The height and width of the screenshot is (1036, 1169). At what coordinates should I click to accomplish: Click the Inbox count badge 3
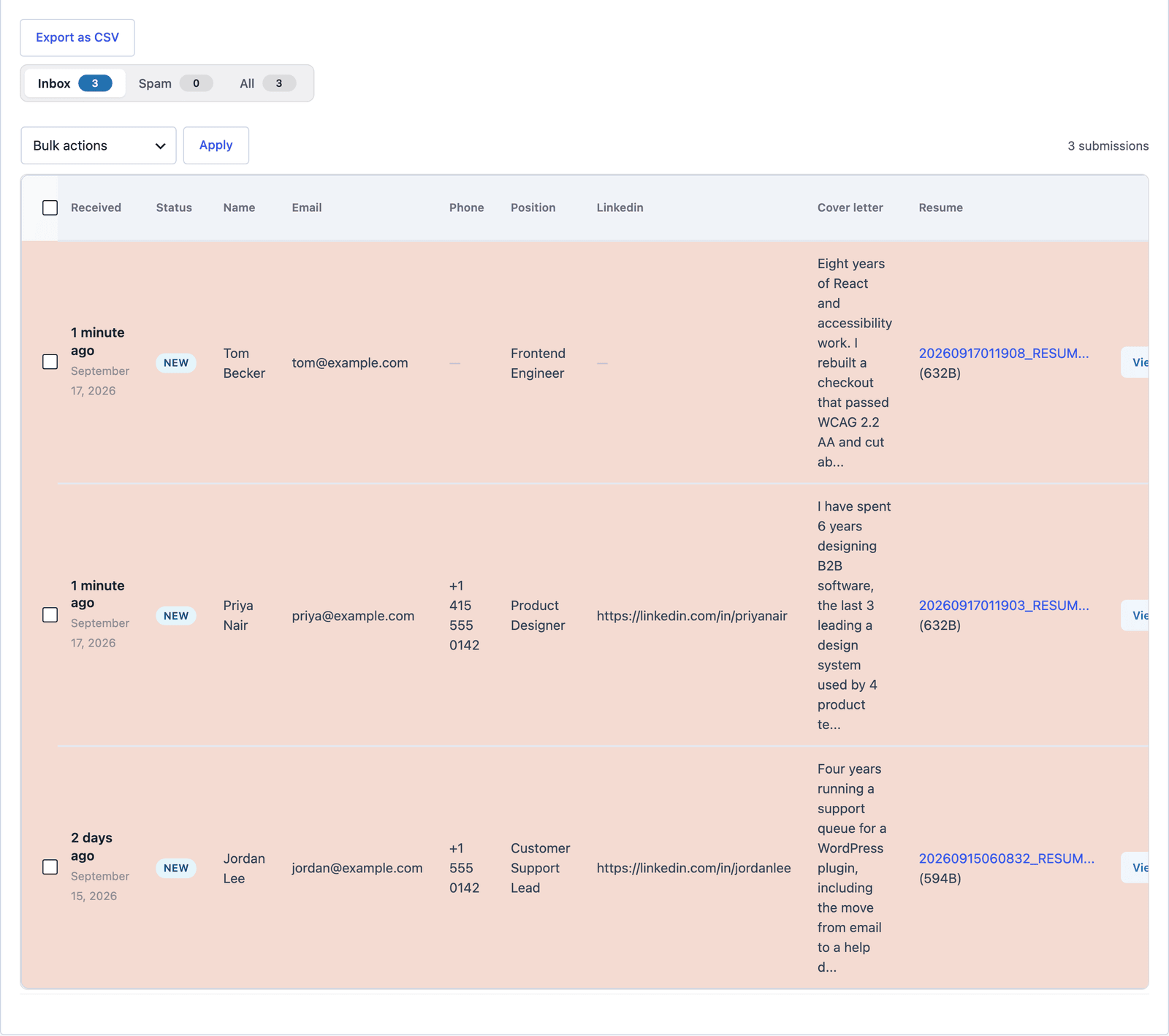point(95,83)
